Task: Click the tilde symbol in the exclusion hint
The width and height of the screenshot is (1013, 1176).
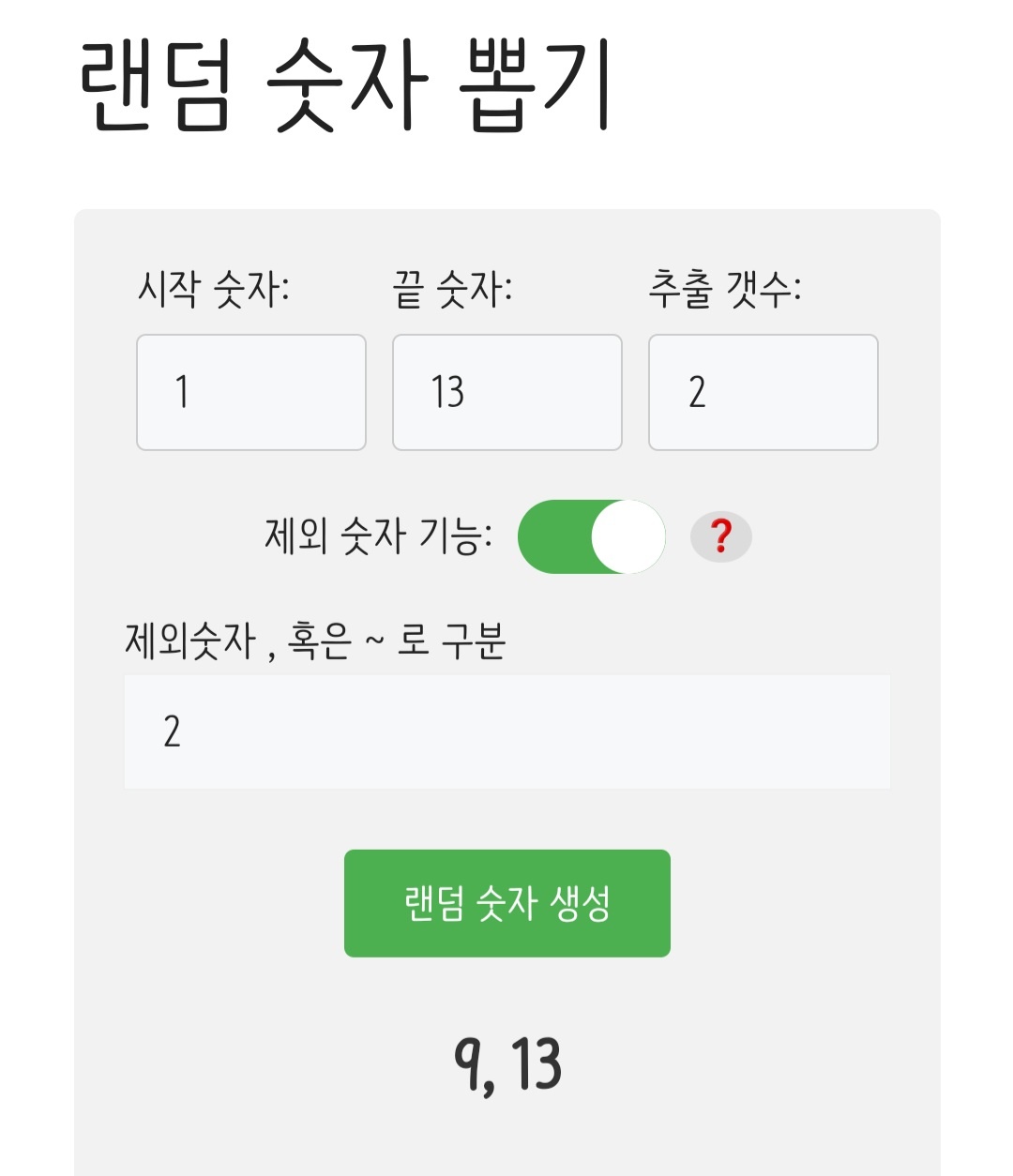Action: 374,641
